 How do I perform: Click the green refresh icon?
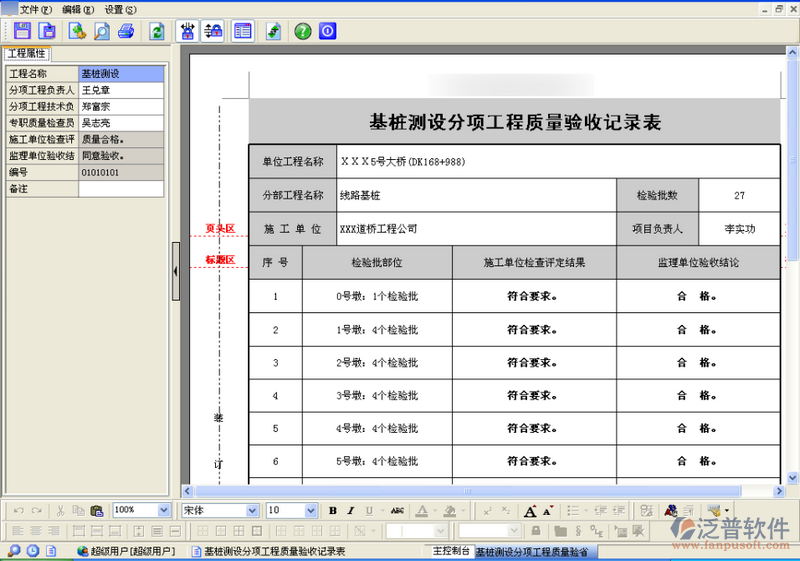(x=157, y=31)
